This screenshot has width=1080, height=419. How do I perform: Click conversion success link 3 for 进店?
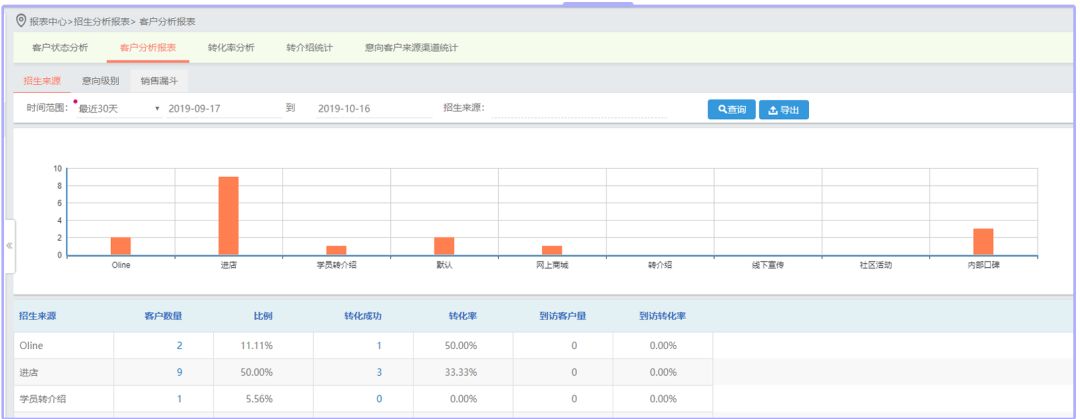click(x=379, y=372)
